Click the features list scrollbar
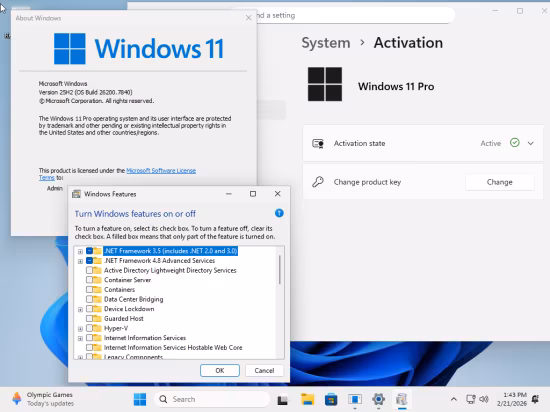Screen dimensions: 550x412 point(280,270)
